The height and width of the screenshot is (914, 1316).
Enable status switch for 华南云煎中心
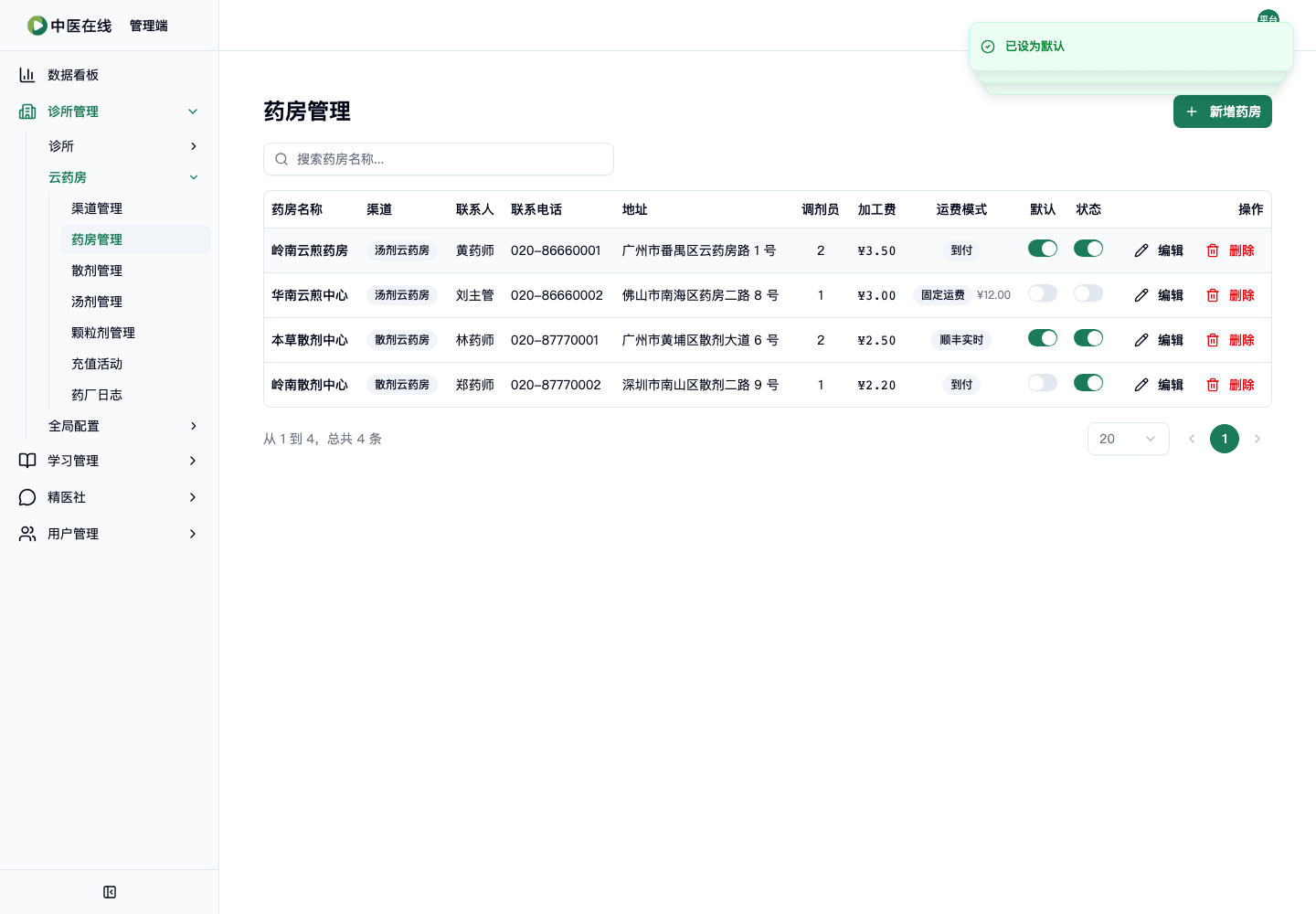pyautogui.click(x=1088, y=293)
